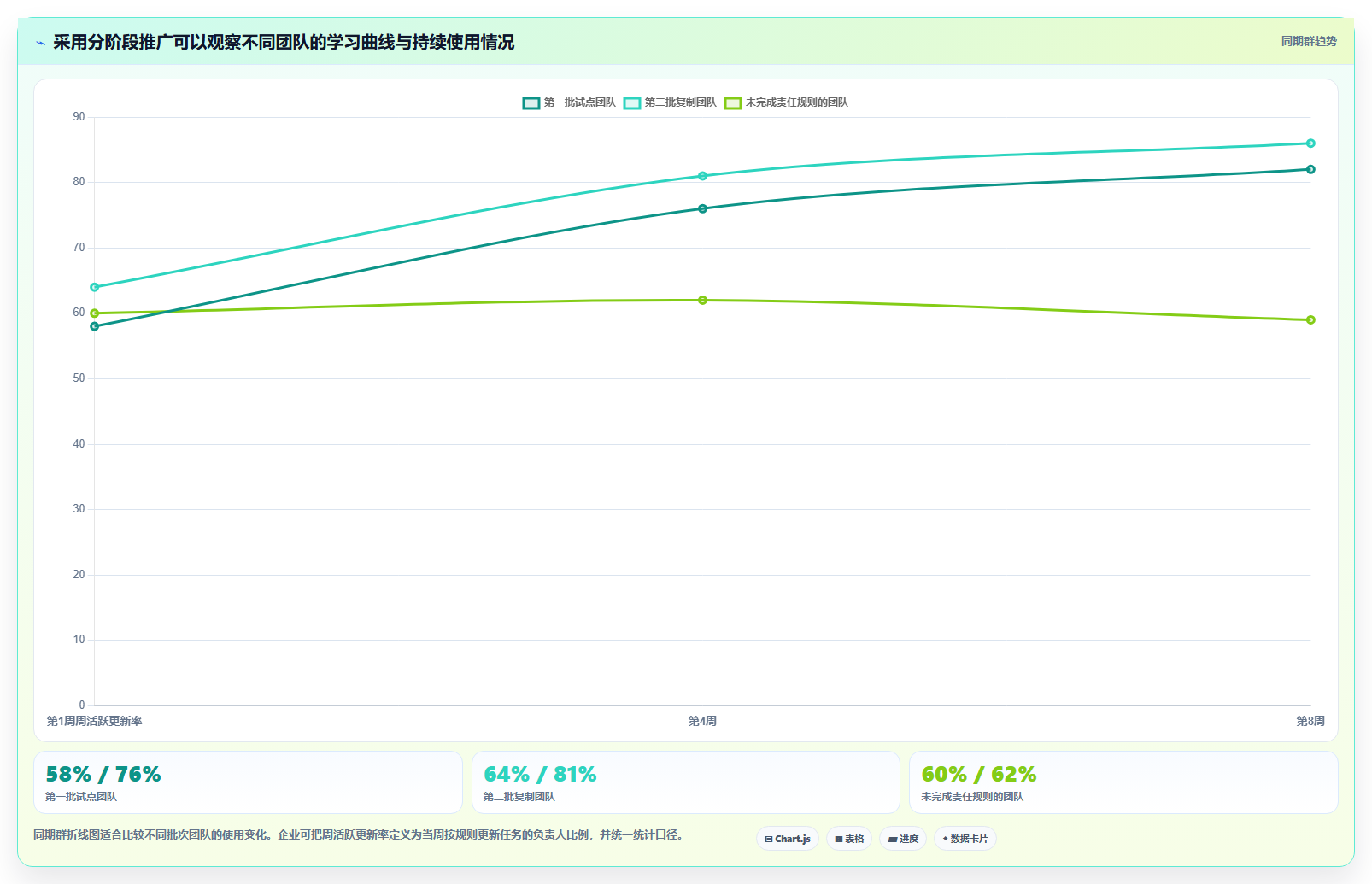Click the 未完成责任规则的团队 legend label
Viewport: 1372px width, 884px height.
pos(797,102)
